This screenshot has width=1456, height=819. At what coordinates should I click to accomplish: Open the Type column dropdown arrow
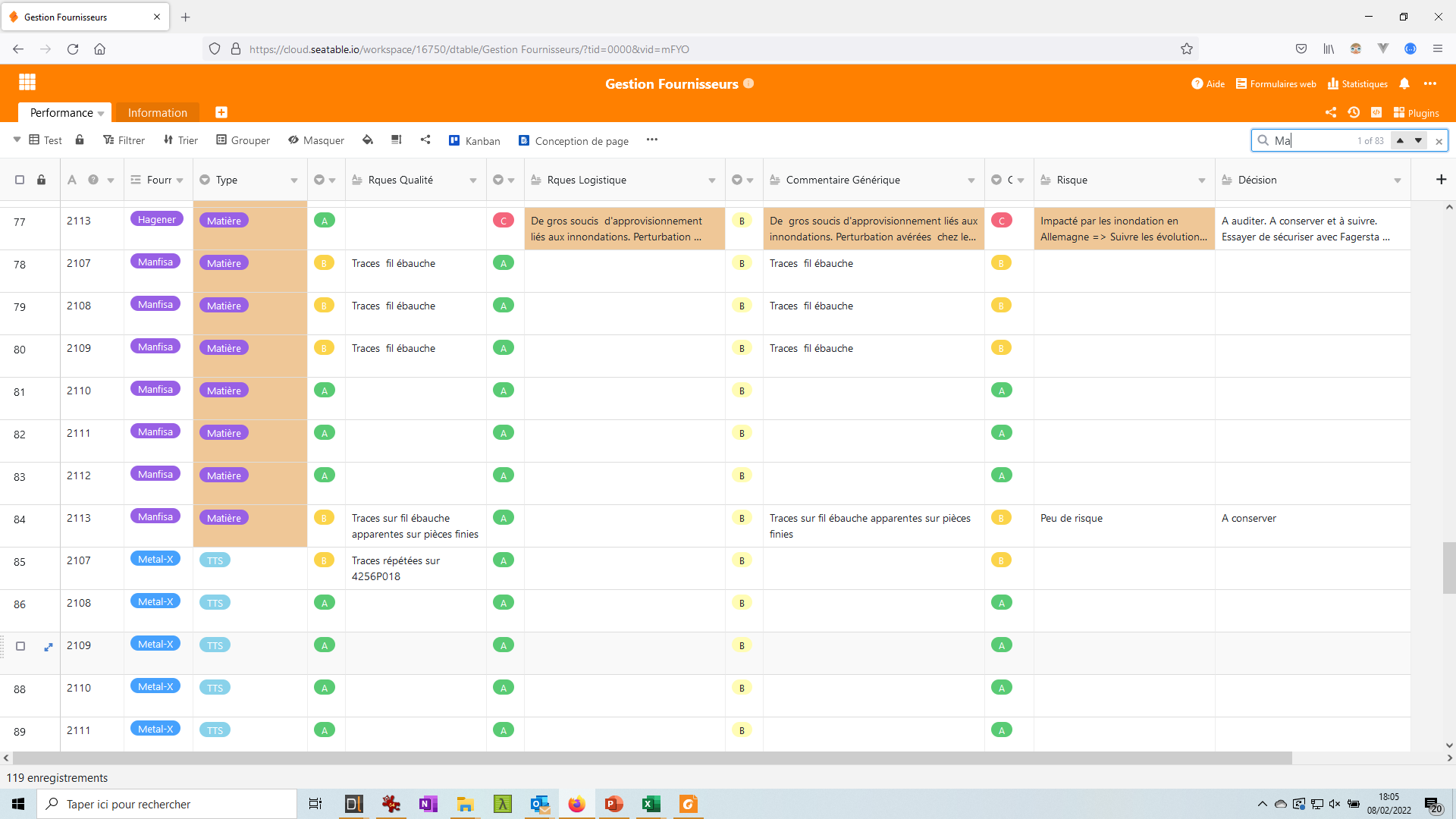(294, 180)
